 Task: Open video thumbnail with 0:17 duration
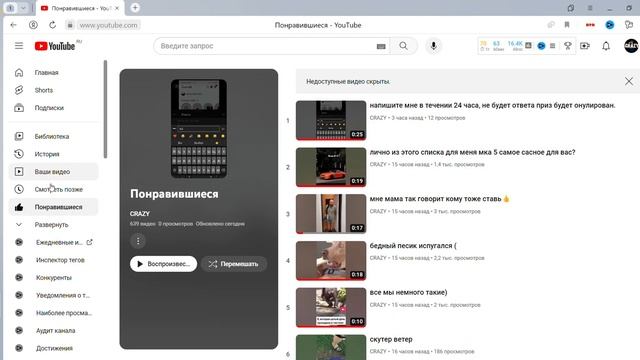(331, 214)
